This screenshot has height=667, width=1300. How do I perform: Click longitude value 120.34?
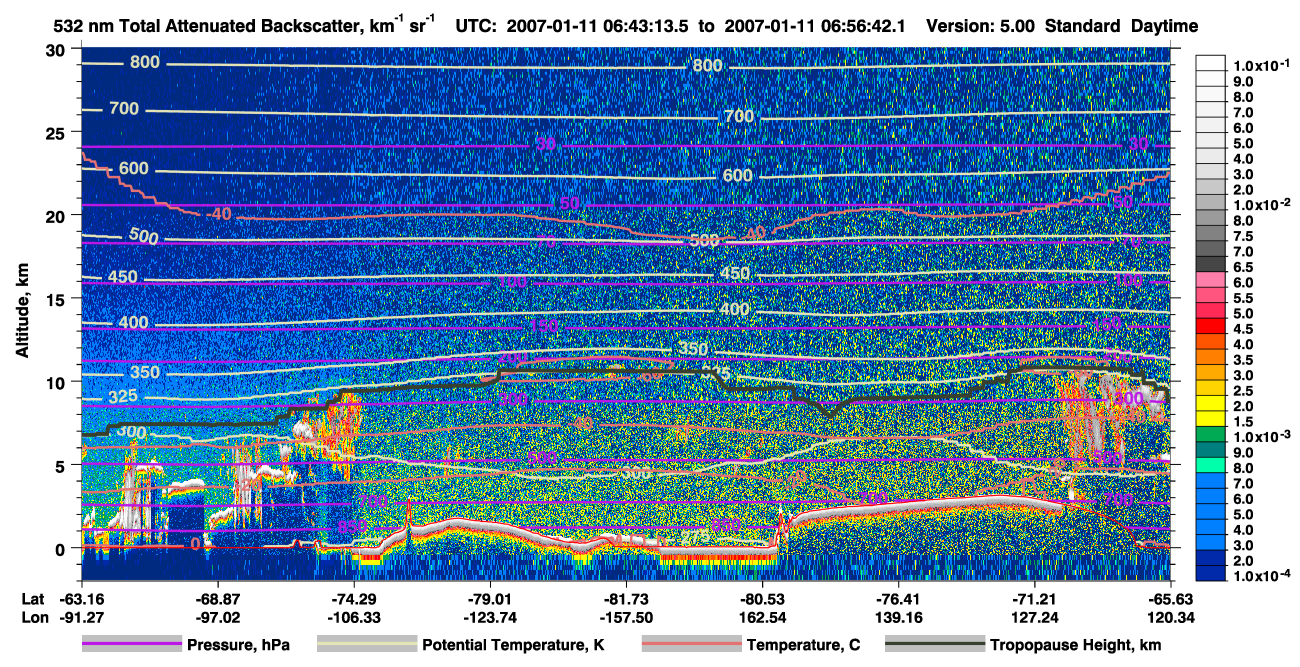(x=1171, y=617)
